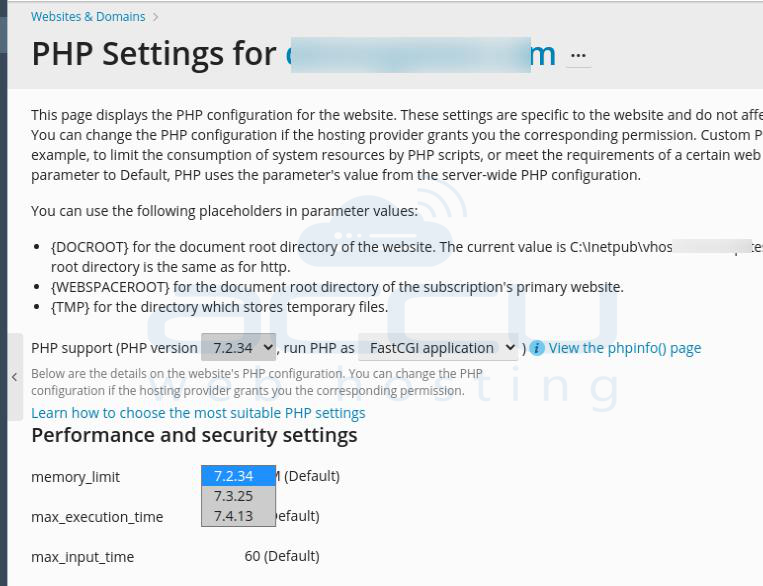Select PHP version 7.3.25 from list

(238, 496)
